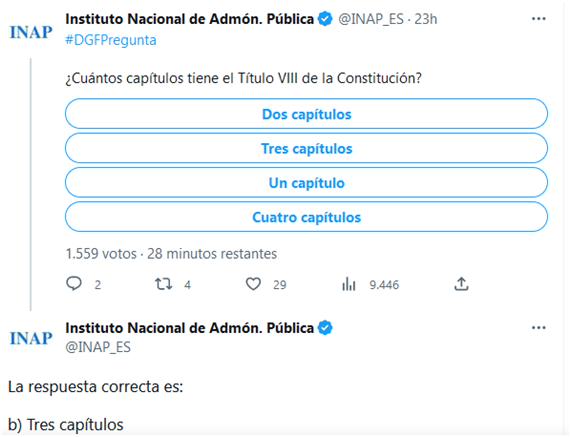Screen dimensions: 571x437
Task: Click the reply speech bubble icon
Action: click(74, 283)
